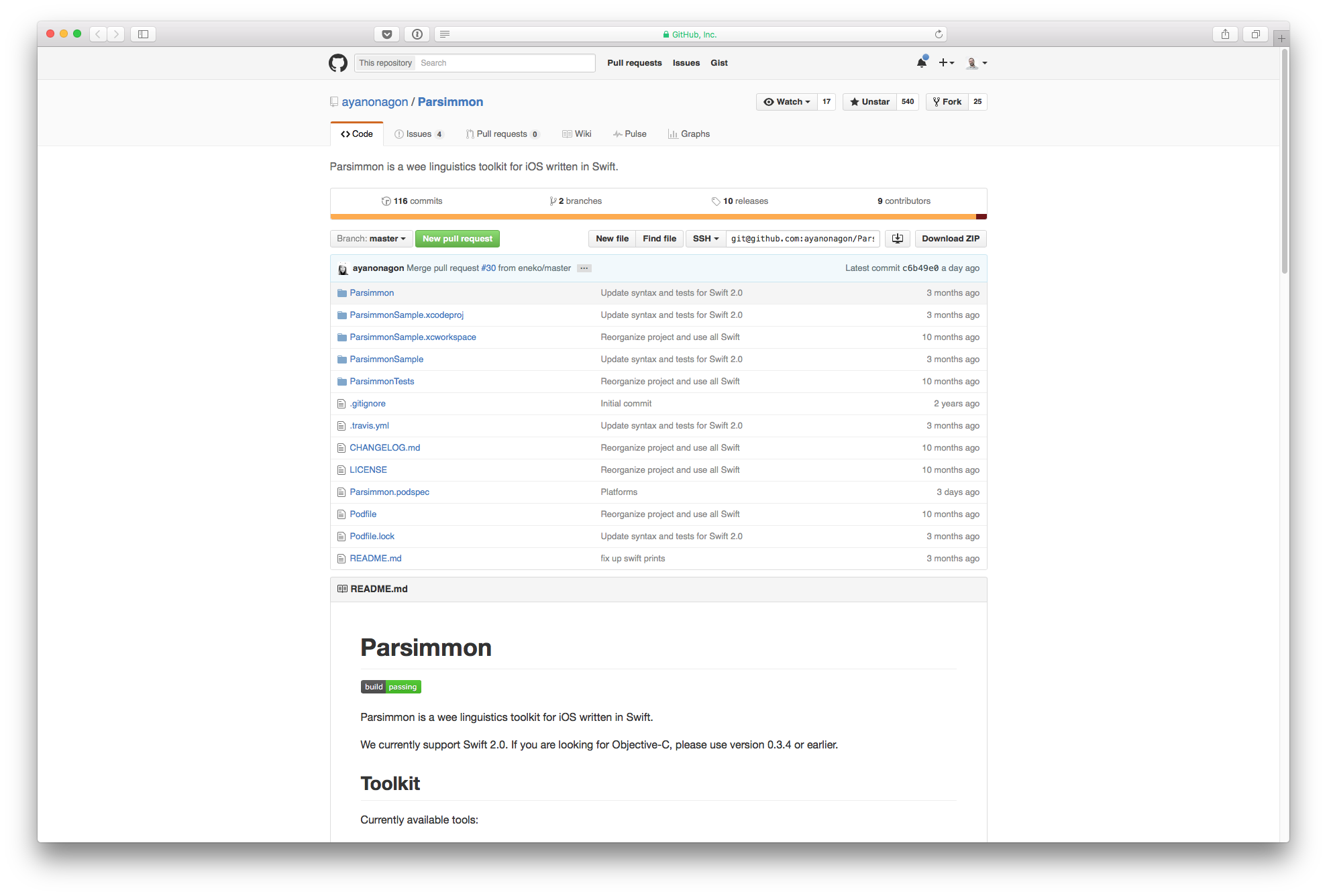The height and width of the screenshot is (896, 1327).
Task: Open the Wiki tab
Action: click(x=577, y=134)
